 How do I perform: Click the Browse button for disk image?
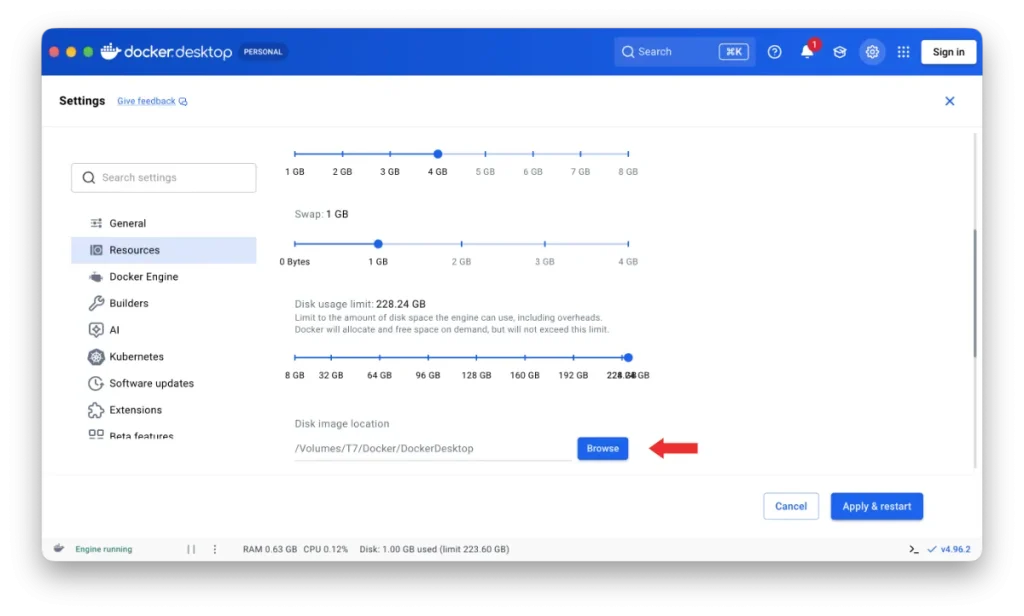[x=602, y=448]
